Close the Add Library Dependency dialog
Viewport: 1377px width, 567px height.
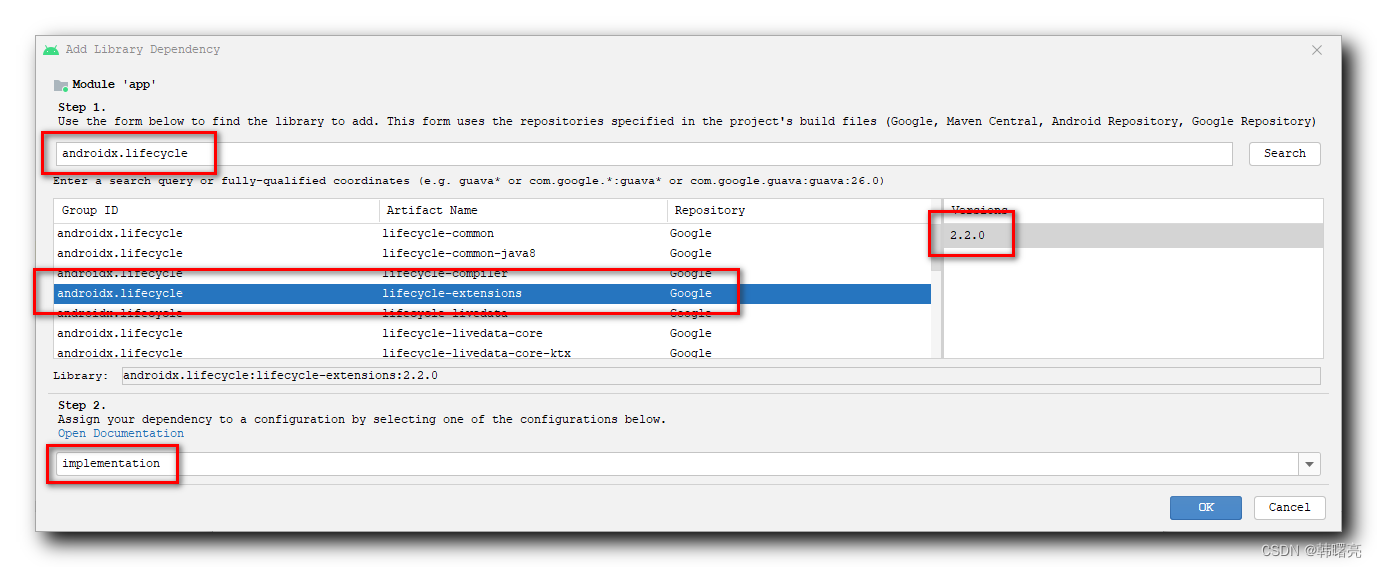[x=1317, y=50]
